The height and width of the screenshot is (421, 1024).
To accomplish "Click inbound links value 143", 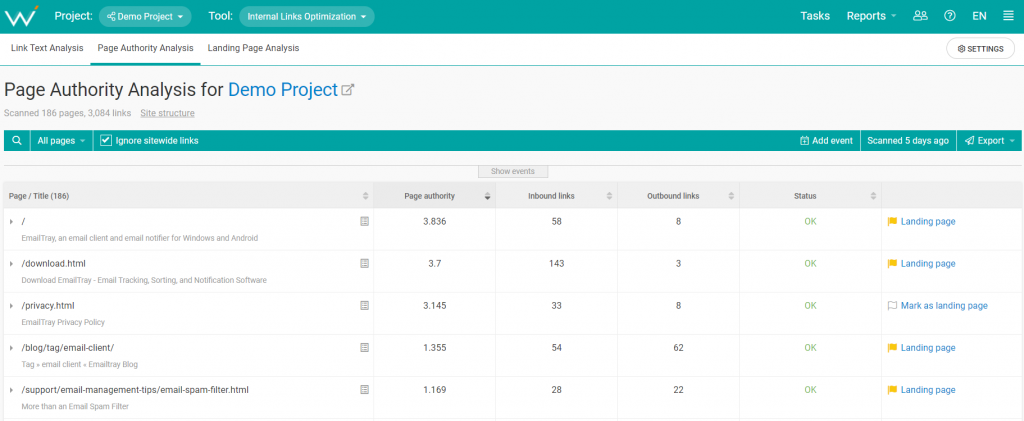I will (x=556, y=264).
